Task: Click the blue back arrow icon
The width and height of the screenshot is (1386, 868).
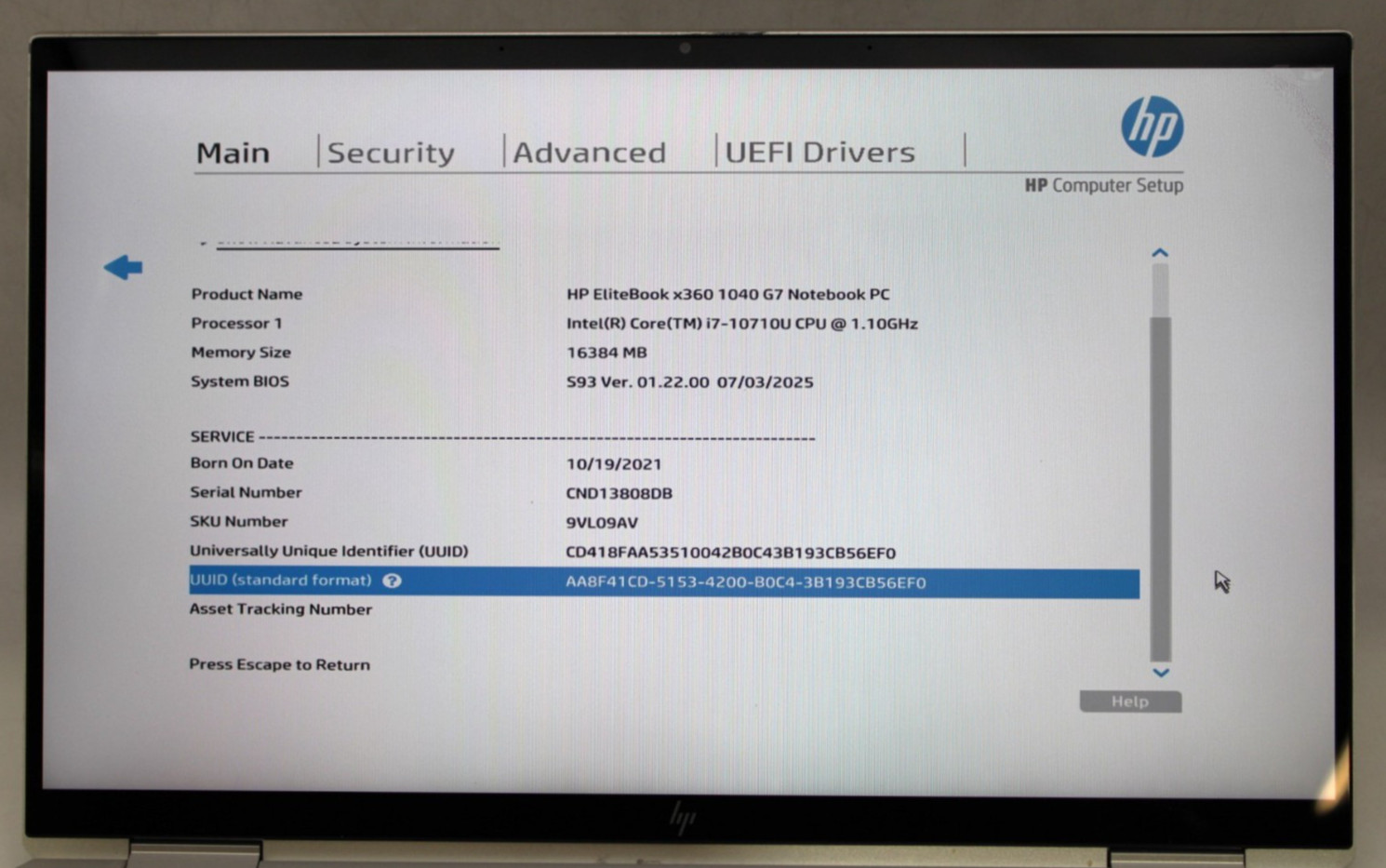Action: 123,268
